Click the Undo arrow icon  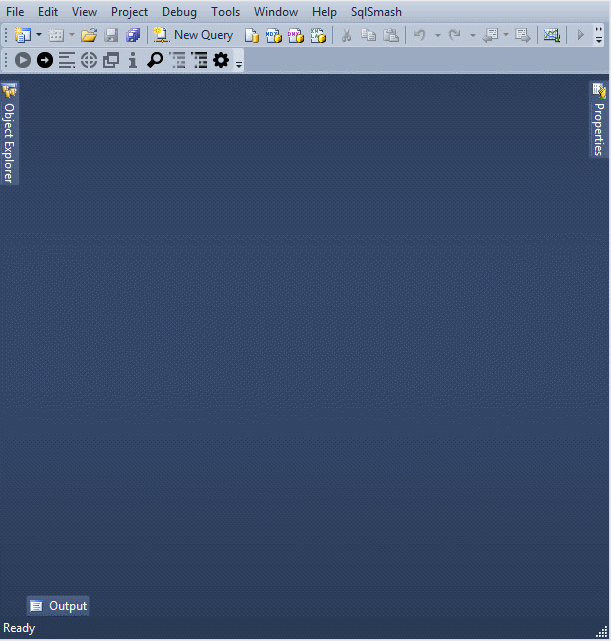click(420, 35)
